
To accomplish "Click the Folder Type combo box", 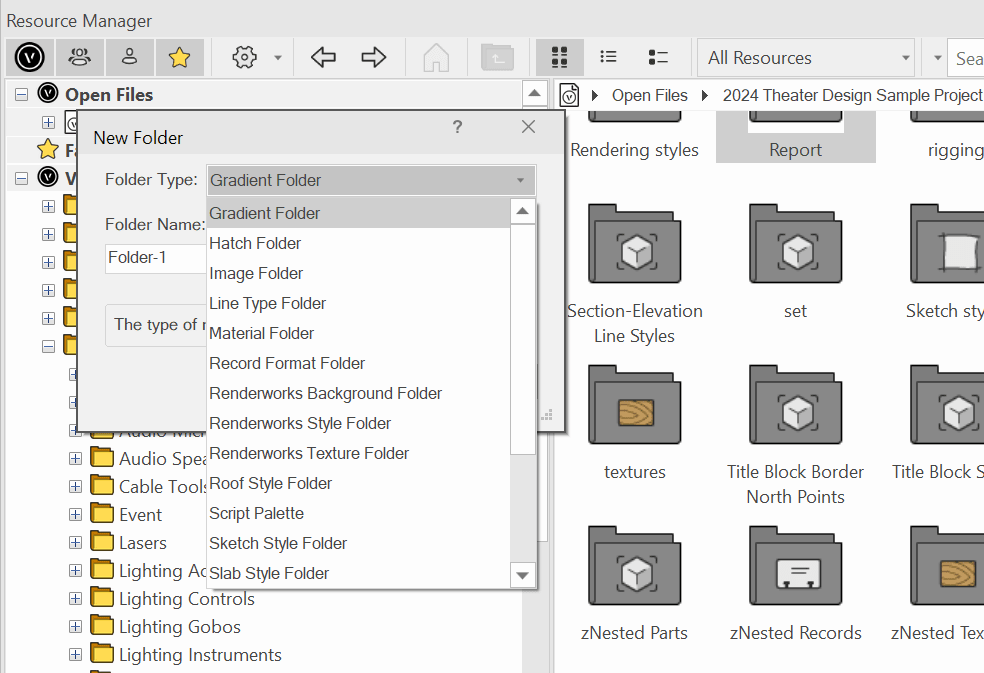I will [372, 180].
